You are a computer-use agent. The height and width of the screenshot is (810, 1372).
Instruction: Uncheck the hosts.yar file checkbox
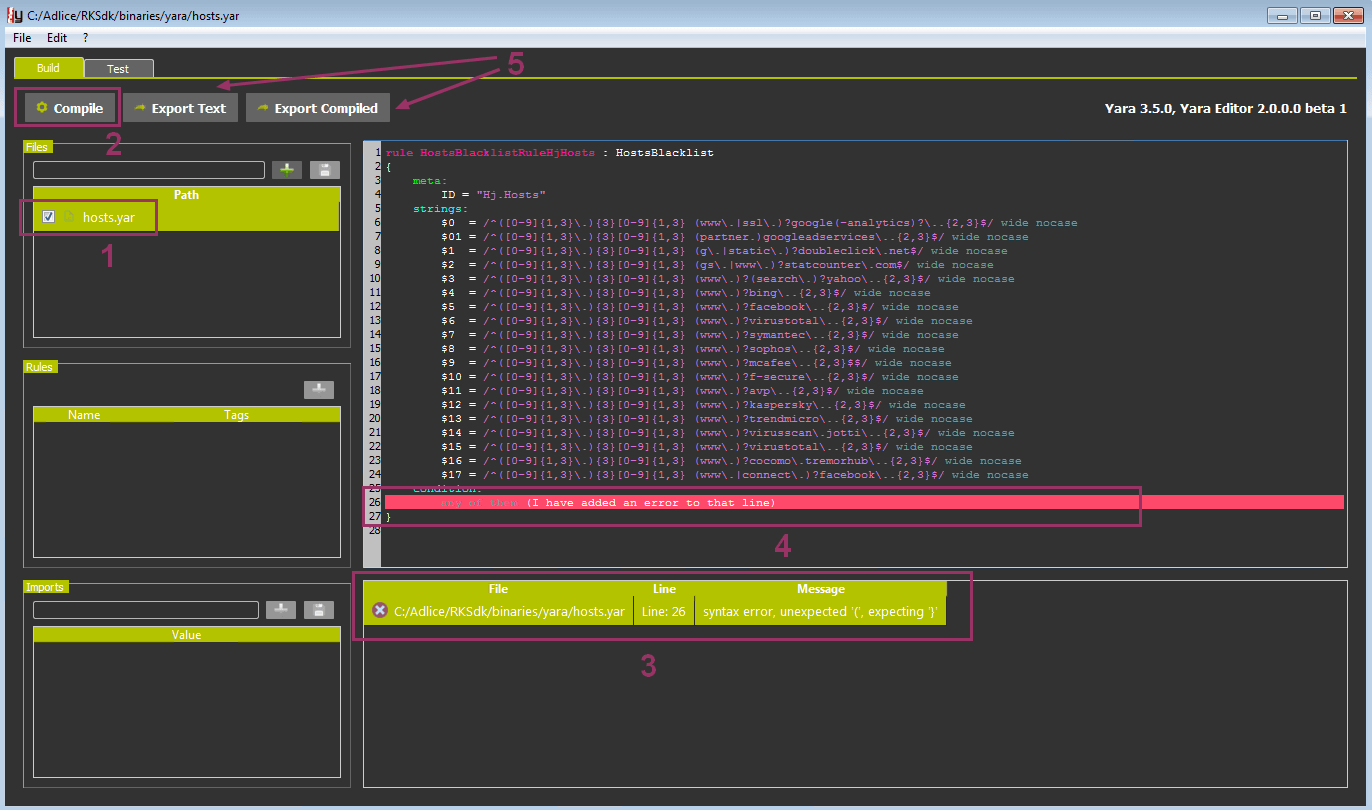click(x=48, y=216)
